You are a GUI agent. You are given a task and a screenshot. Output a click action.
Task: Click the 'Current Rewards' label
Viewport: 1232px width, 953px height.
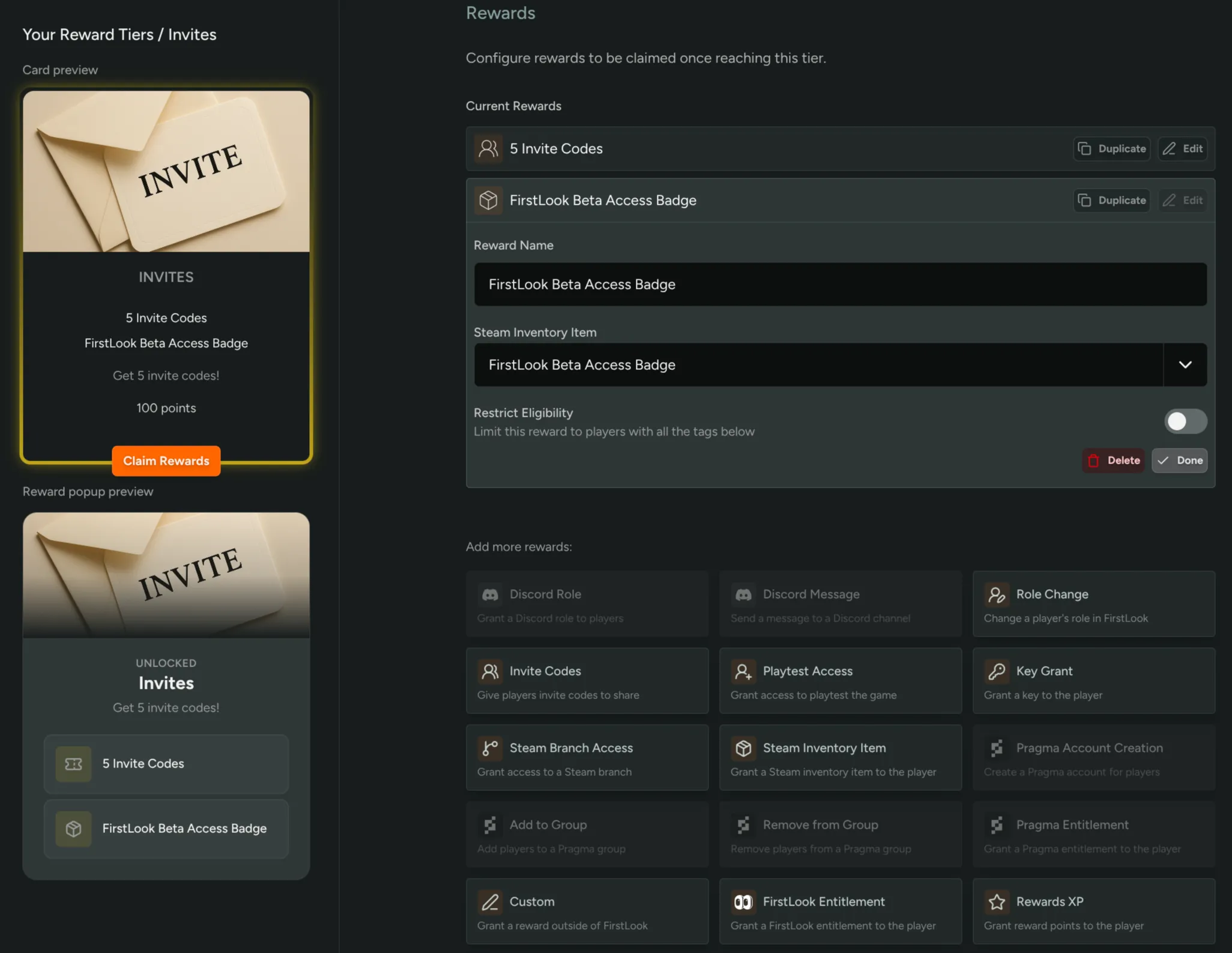tap(513, 106)
